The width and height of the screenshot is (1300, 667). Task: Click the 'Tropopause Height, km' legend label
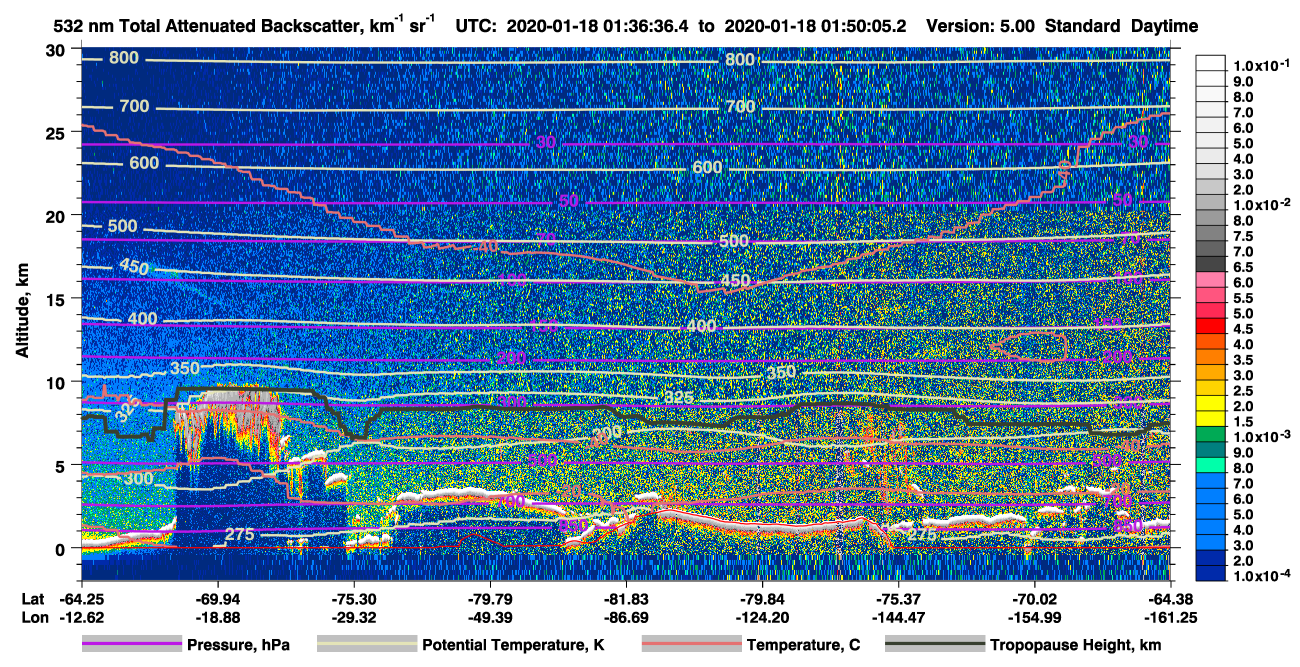coord(1076,646)
